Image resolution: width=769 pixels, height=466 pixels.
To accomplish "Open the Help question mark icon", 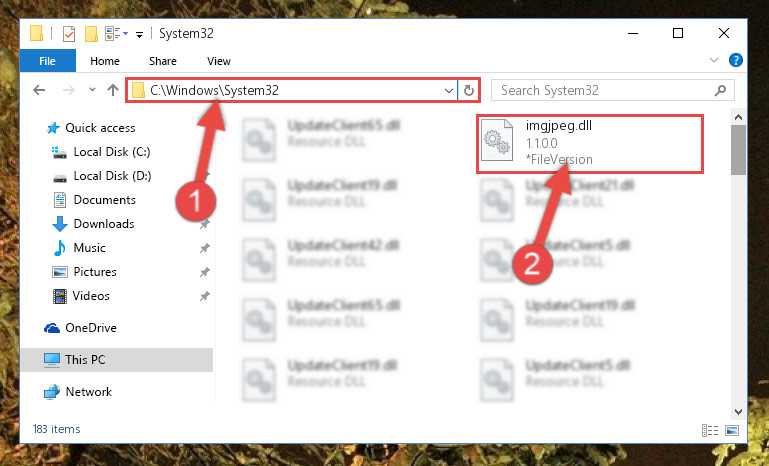I will point(735,60).
